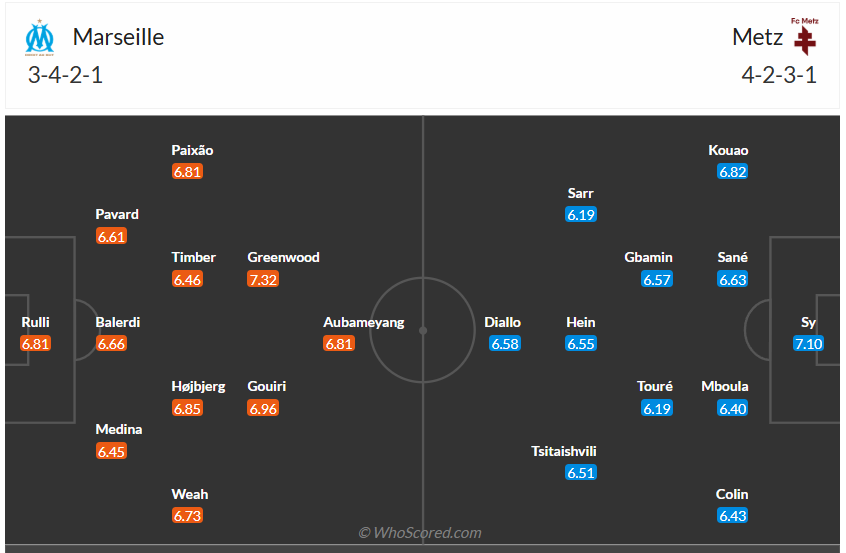The height and width of the screenshot is (553, 846).
Task: Select Colin's 6.43 rating badge
Action: [x=732, y=516]
